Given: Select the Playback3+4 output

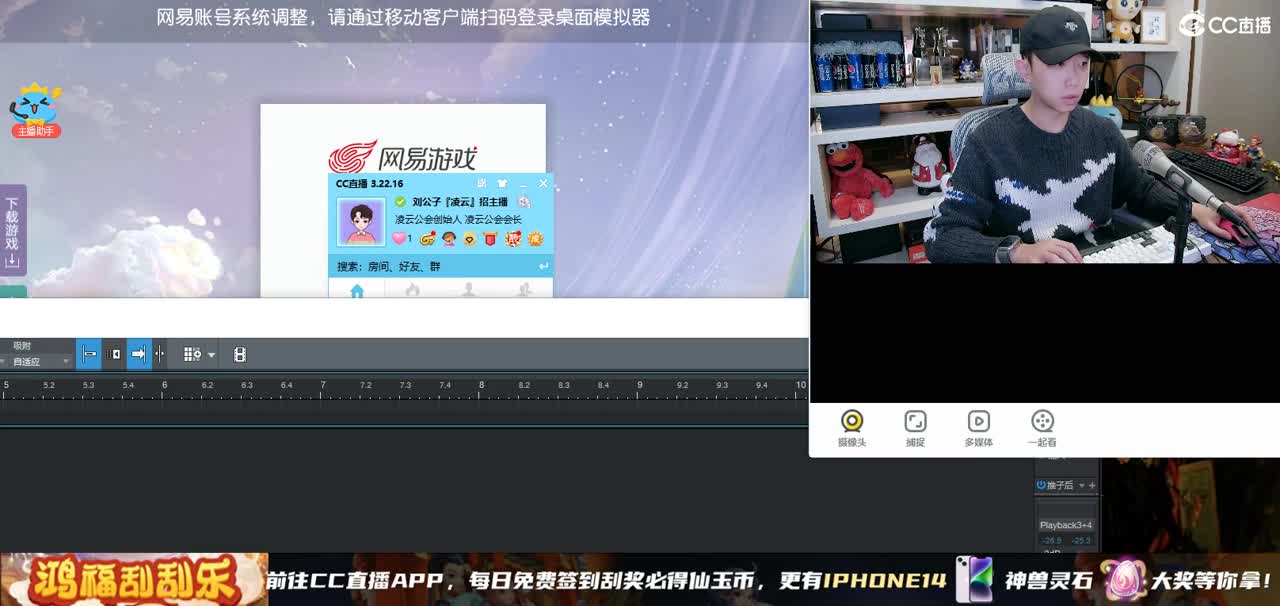Looking at the screenshot, I should coord(1065,525).
